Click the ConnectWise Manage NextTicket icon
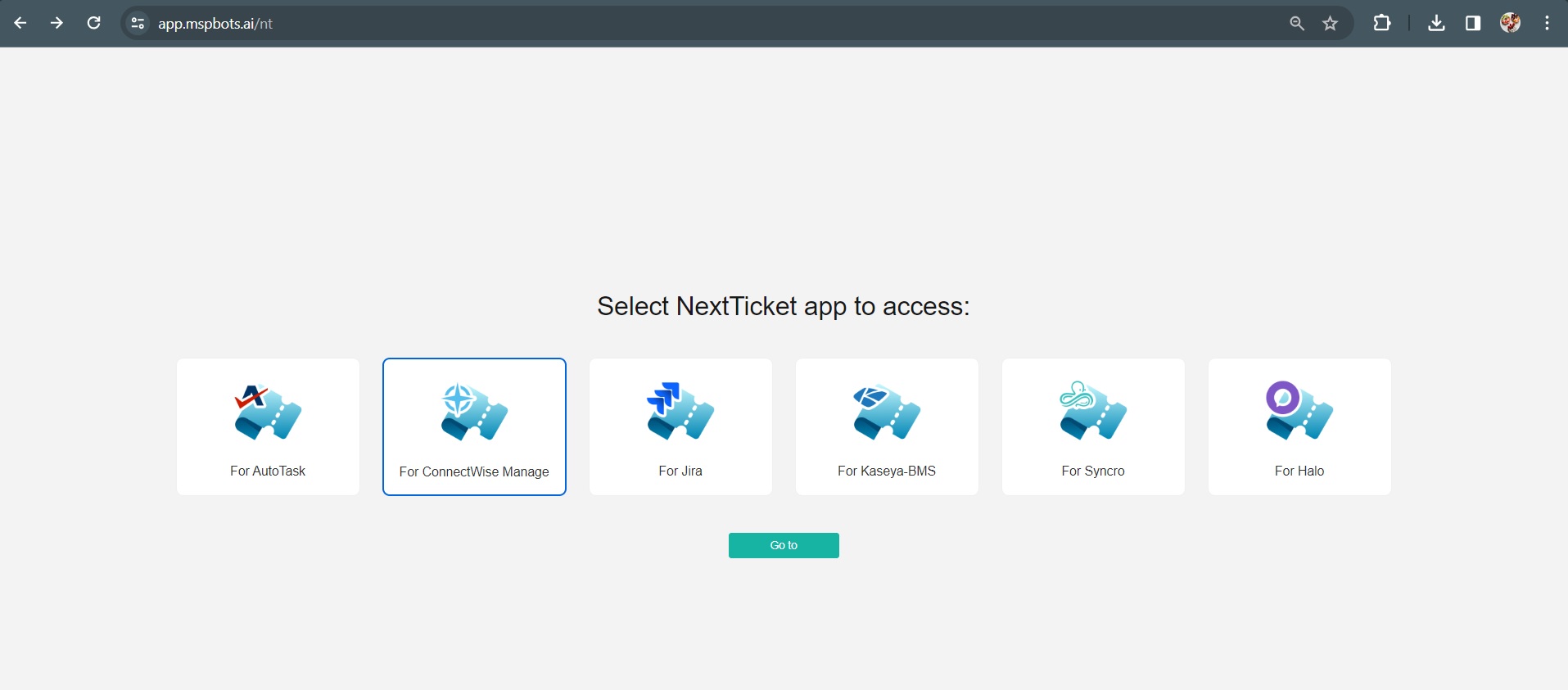Viewport: 1568px width, 690px height. [x=474, y=412]
